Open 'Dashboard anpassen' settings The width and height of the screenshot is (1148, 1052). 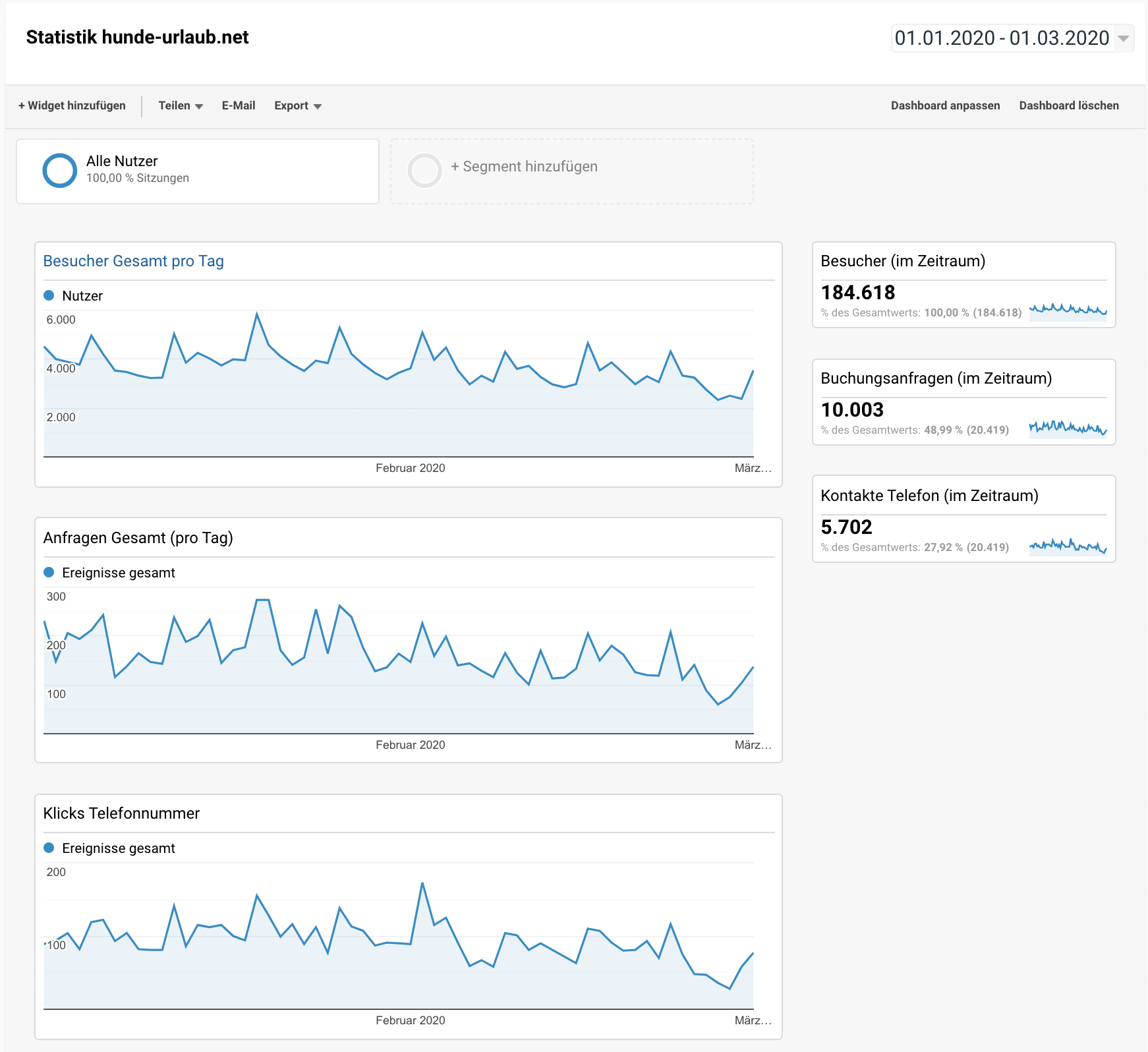coord(945,105)
